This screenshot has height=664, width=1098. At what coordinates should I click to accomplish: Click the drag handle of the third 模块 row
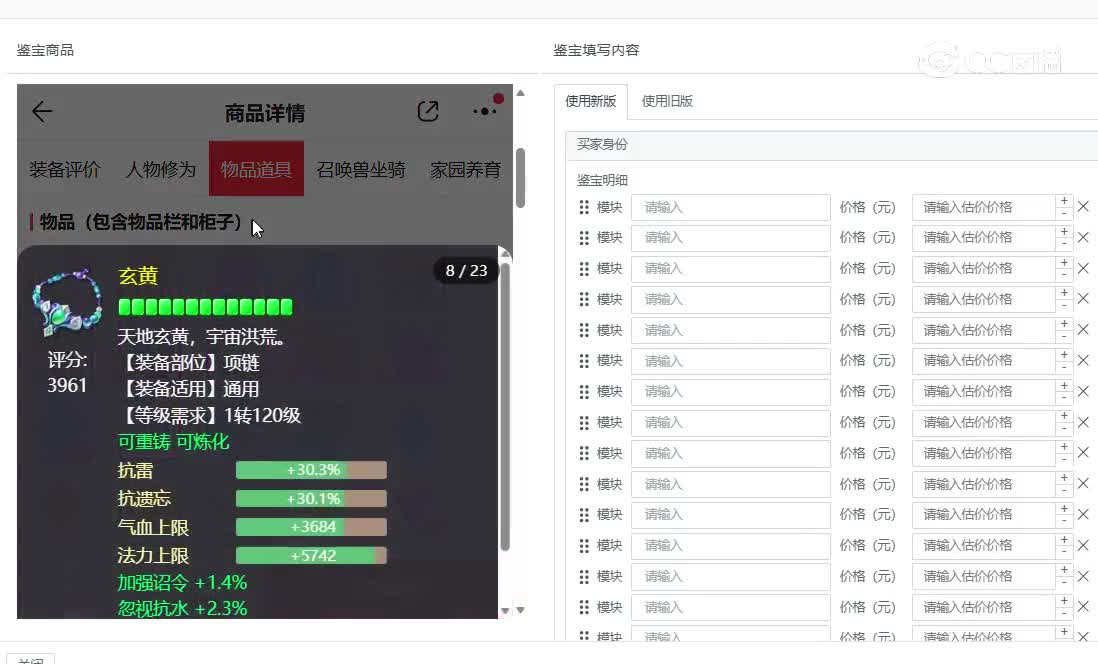[x=584, y=269]
